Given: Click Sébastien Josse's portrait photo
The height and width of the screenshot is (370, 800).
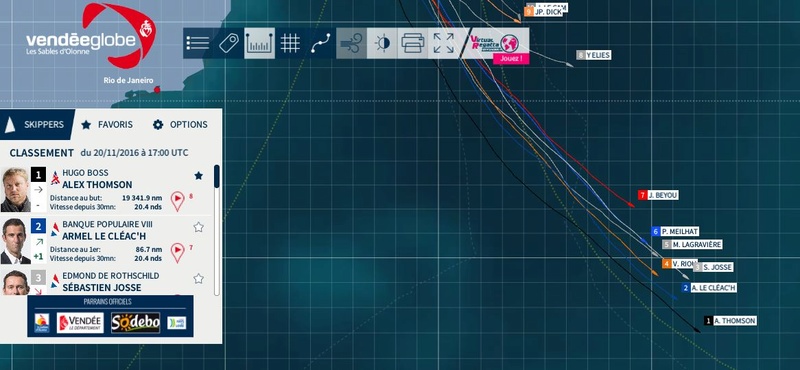Looking at the screenshot, I should pyautogui.click(x=15, y=283).
